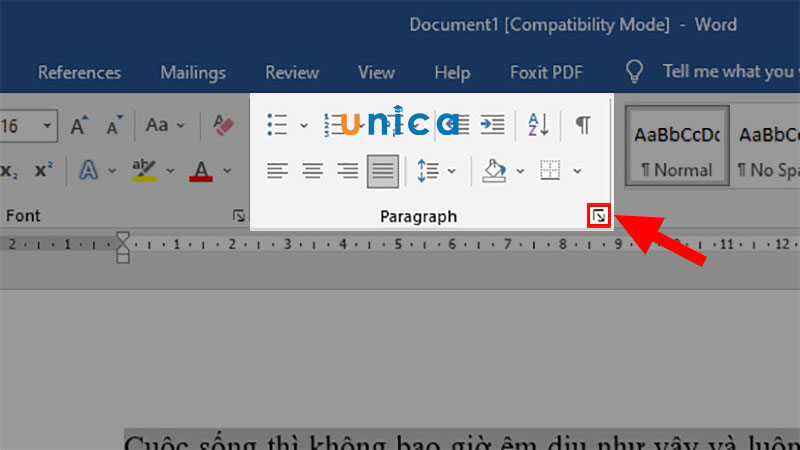Click the Increase Indent icon
This screenshot has width=800, height=450.
click(x=492, y=125)
